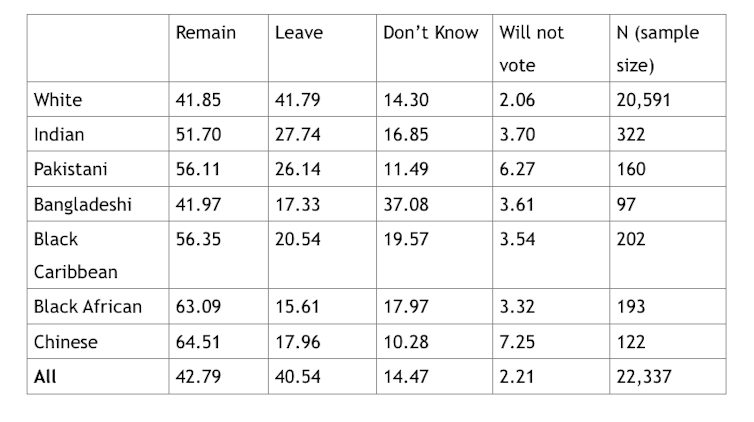The image size is (754, 422).
Task: Select the All Remain value 42.79
Action: point(198,376)
